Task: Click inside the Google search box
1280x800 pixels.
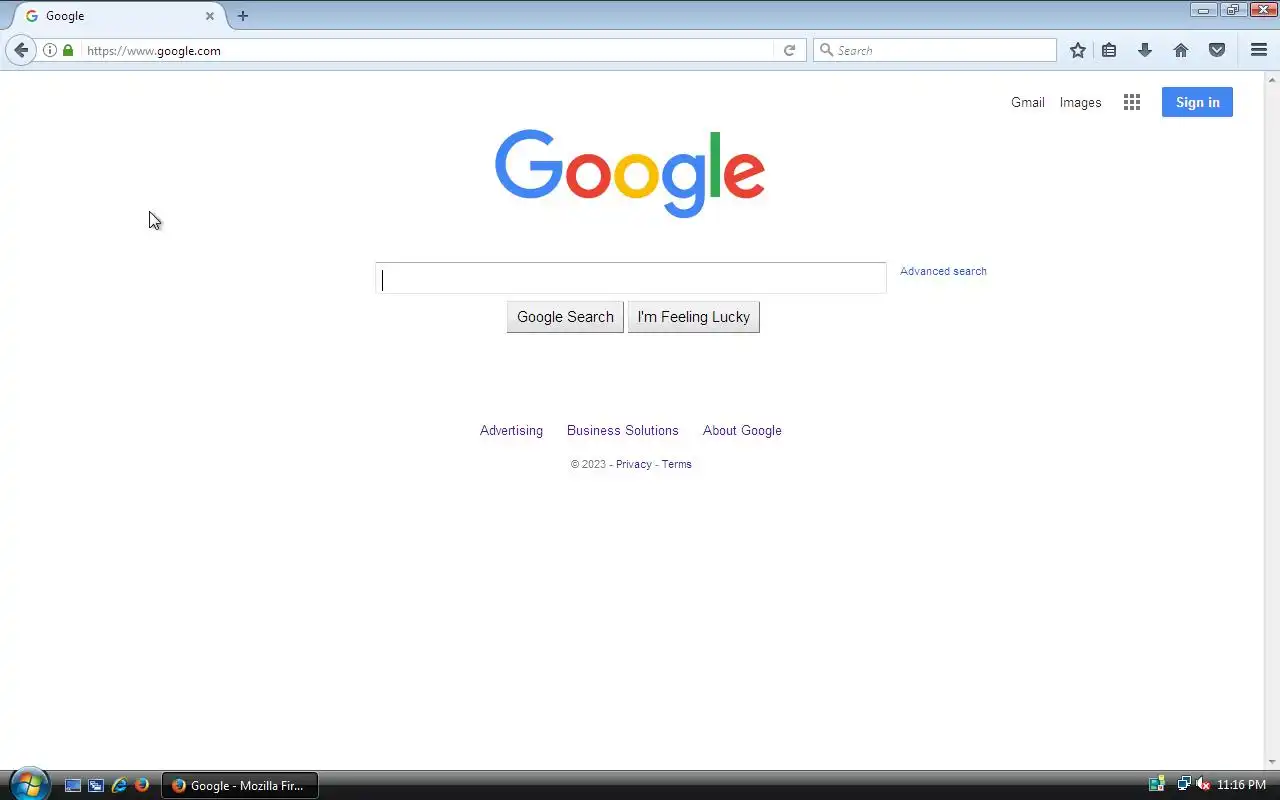Action: [631, 278]
